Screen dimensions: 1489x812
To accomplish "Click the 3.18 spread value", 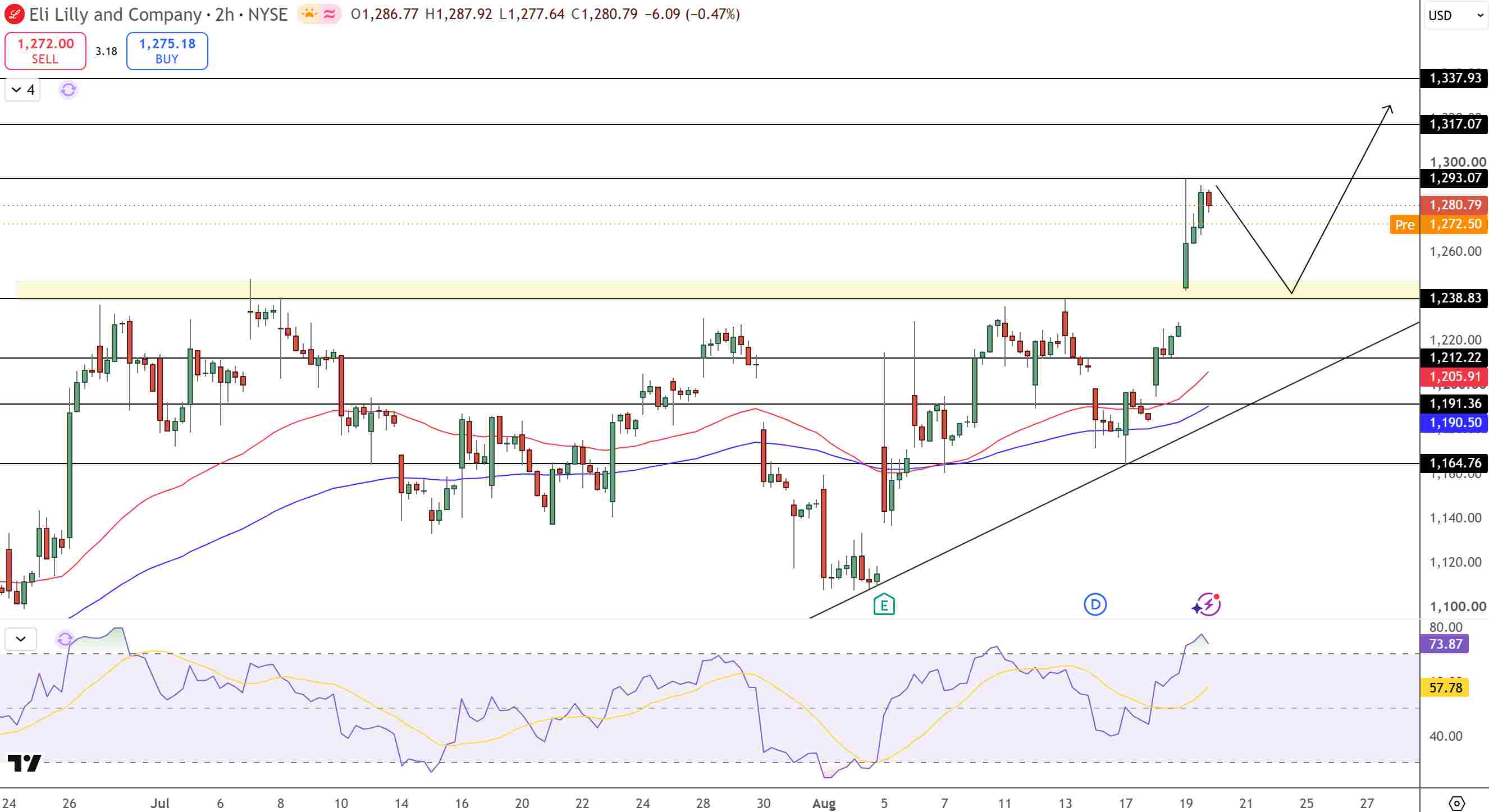I will [x=106, y=52].
